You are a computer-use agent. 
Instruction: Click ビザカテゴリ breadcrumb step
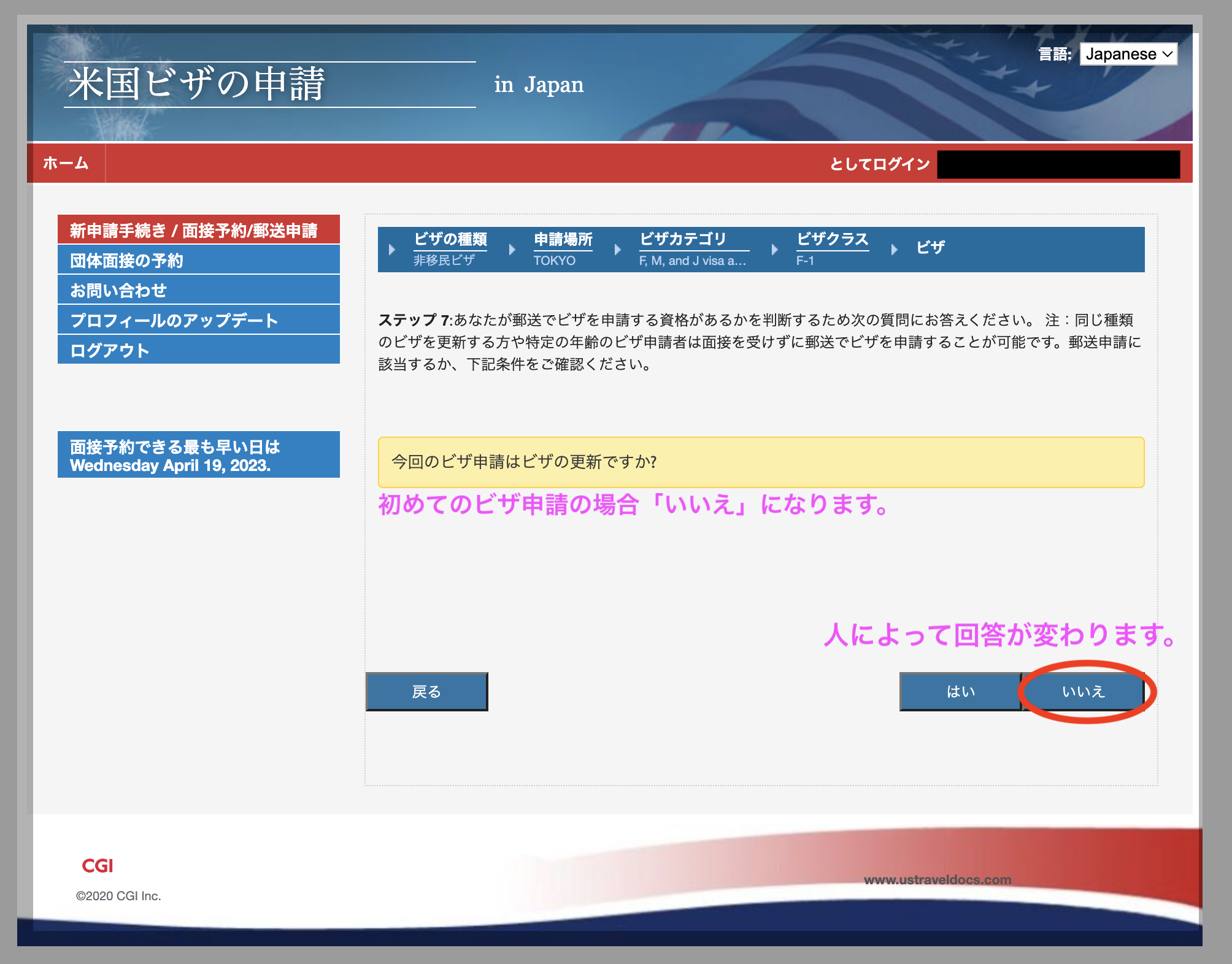click(682, 239)
